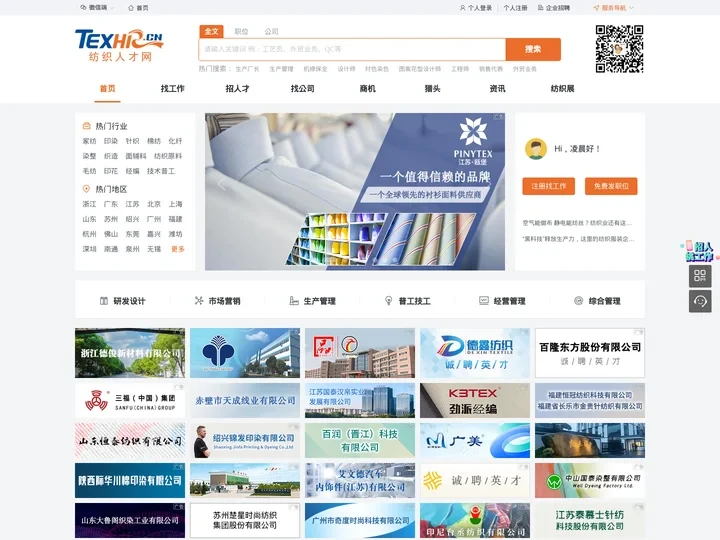Open 百隆东方股份有限公司 company banner
Image resolution: width=720 pixels, height=540 pixels.
coord(590,353)
